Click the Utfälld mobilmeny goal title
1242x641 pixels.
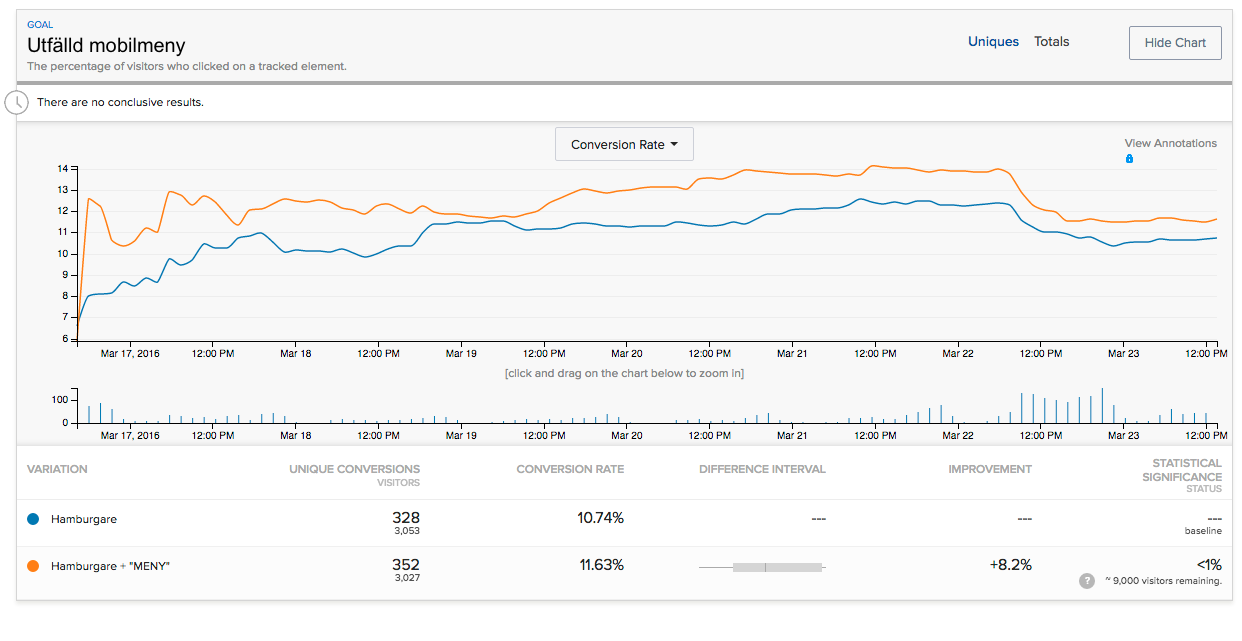[106, 45]
